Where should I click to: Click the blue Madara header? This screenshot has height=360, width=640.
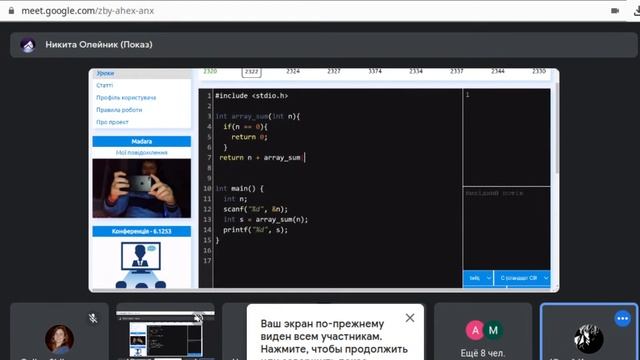click(142, 141)
